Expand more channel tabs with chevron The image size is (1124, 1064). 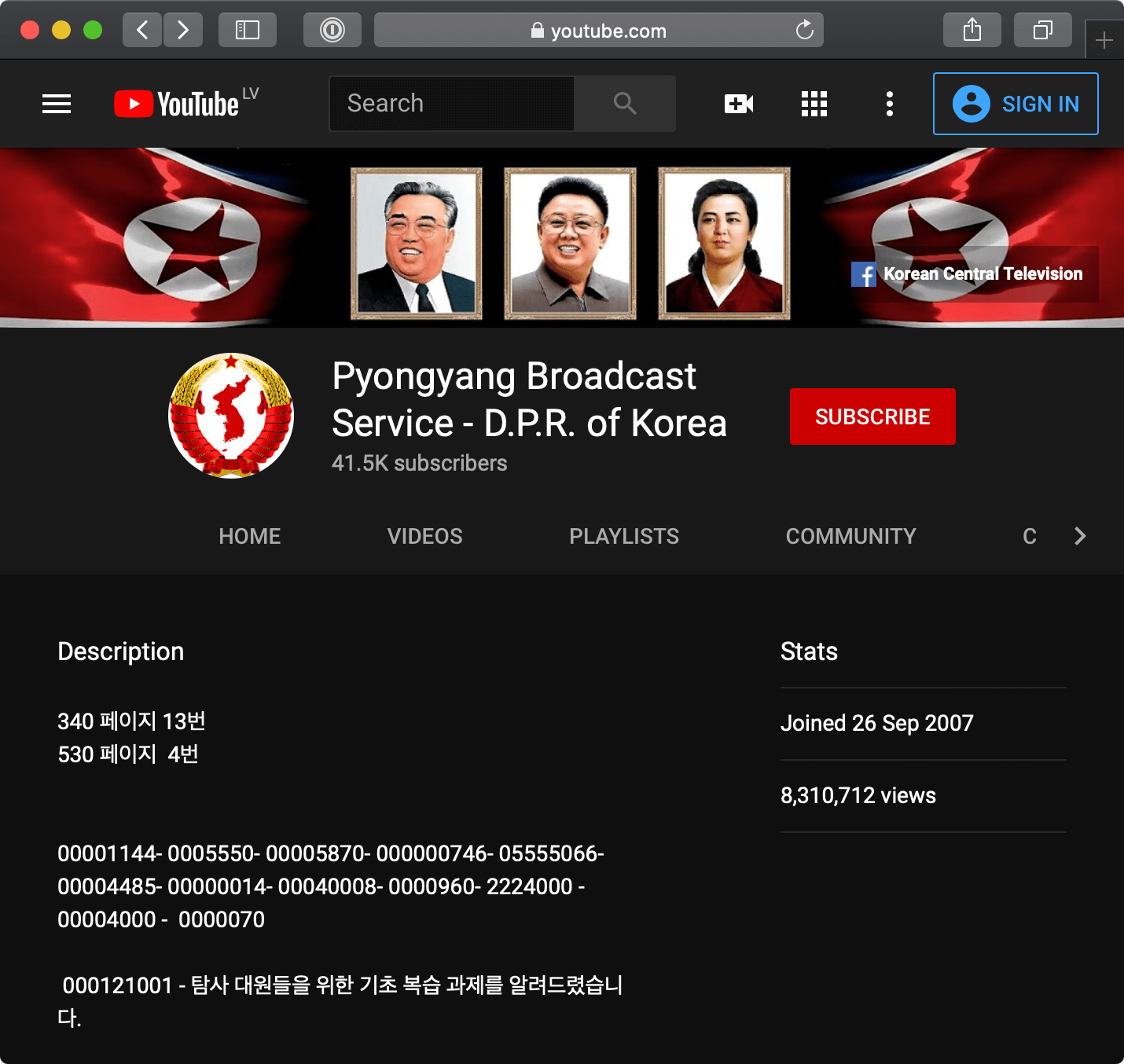tap(1080, 536)
